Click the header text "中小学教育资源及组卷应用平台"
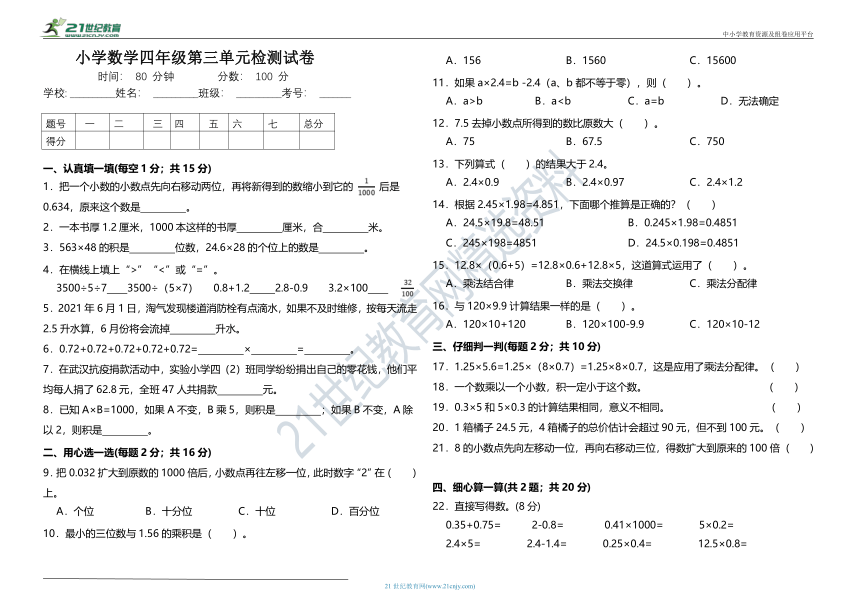This screenshot has width=860, height=608. [768, 34]
